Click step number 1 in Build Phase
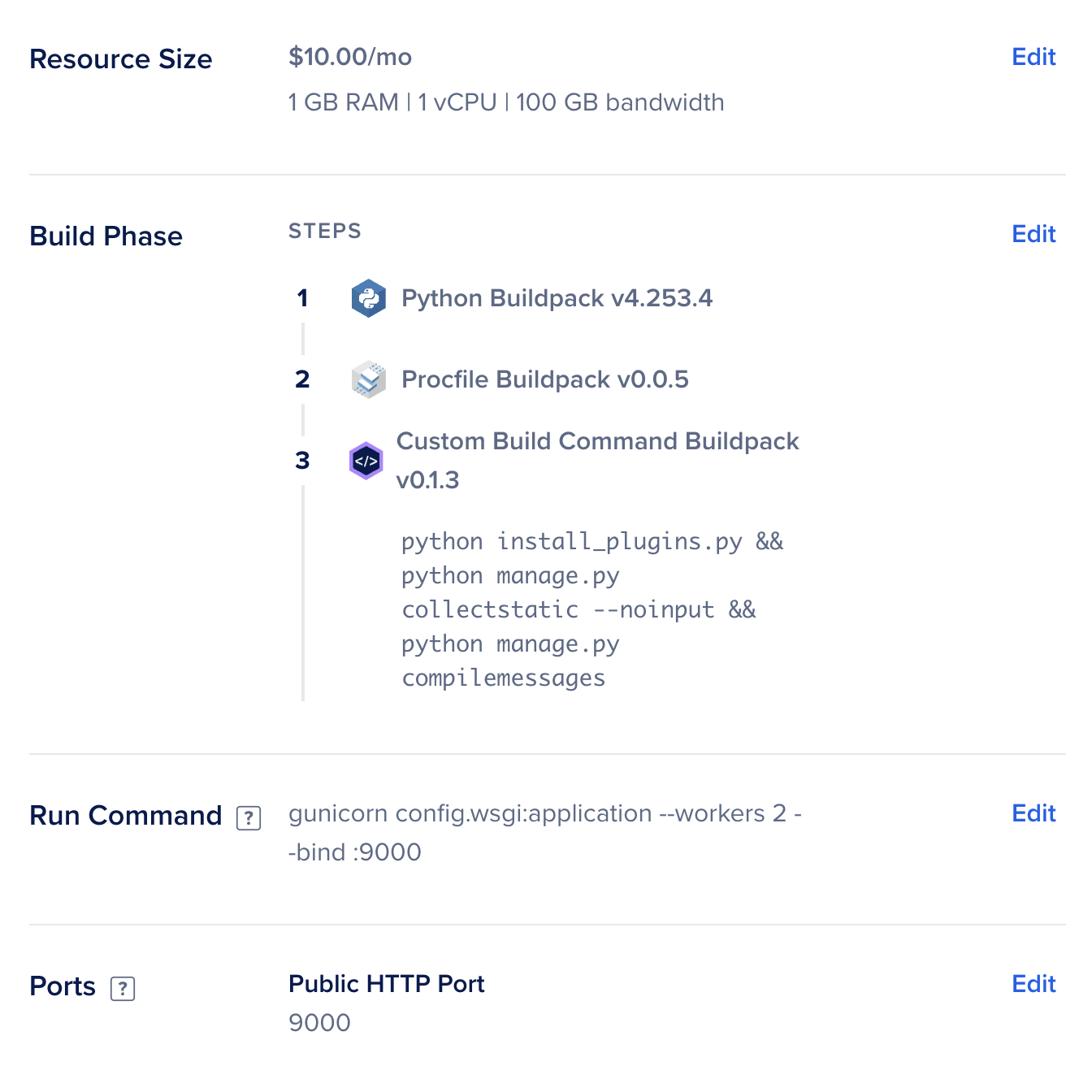Viewport: 1092px width, 1092px height. (x=303, y=298)
